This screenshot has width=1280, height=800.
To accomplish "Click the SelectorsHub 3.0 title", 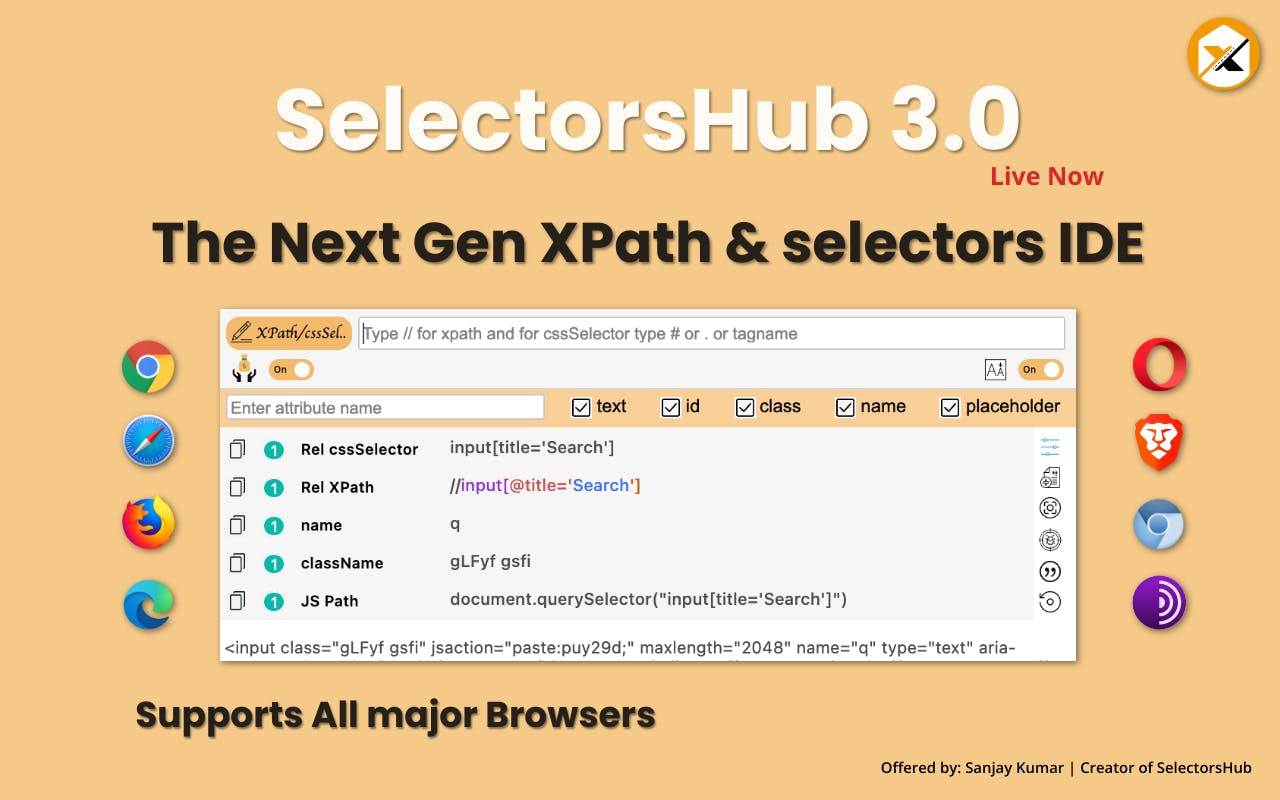I will click(x=648, y=119).
